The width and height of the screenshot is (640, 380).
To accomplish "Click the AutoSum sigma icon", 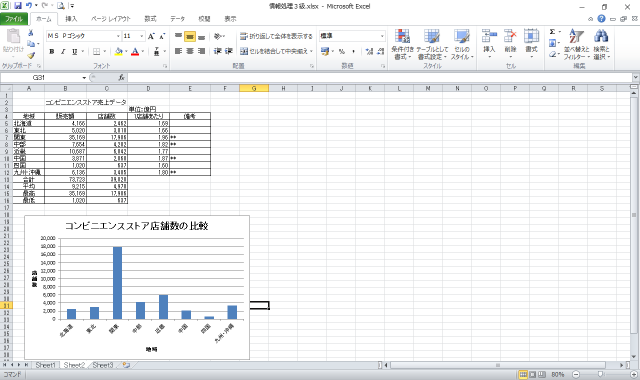I will coord(552,32).
